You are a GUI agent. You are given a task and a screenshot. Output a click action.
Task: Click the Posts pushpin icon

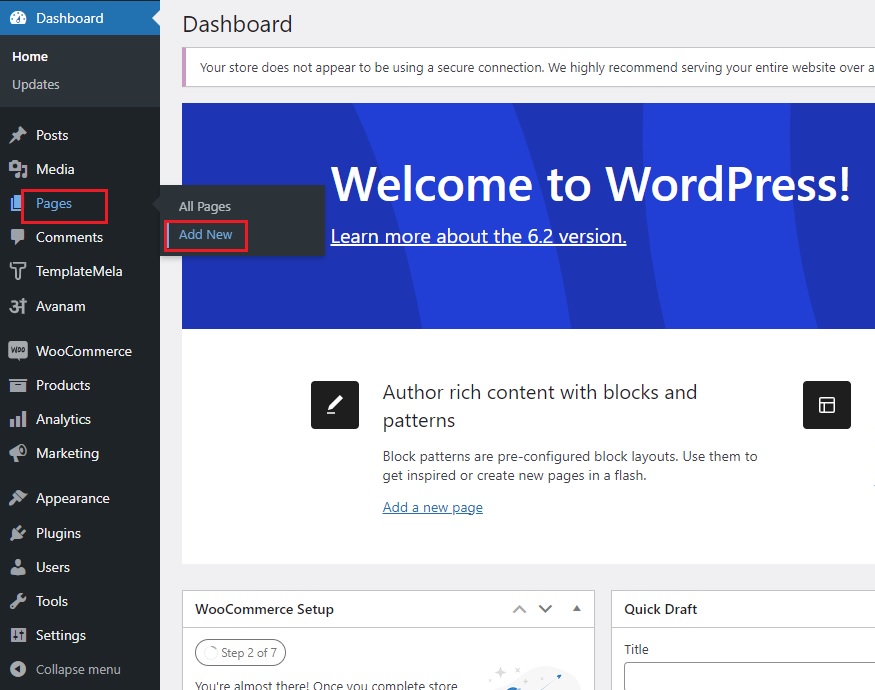click(18, 135)
